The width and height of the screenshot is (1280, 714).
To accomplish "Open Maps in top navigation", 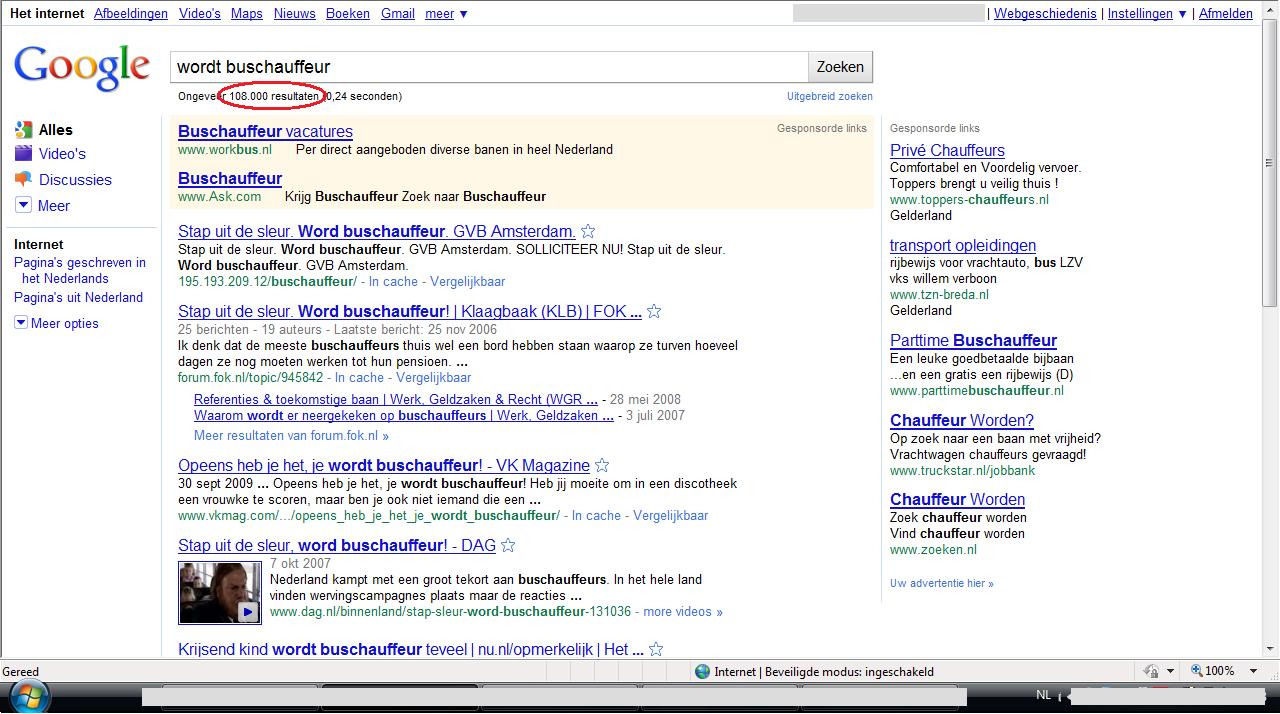I will tap(246, 13).
